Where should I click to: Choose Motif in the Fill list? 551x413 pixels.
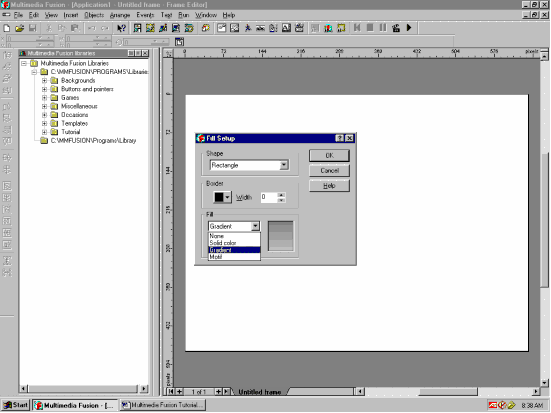(x=234, y=257)
